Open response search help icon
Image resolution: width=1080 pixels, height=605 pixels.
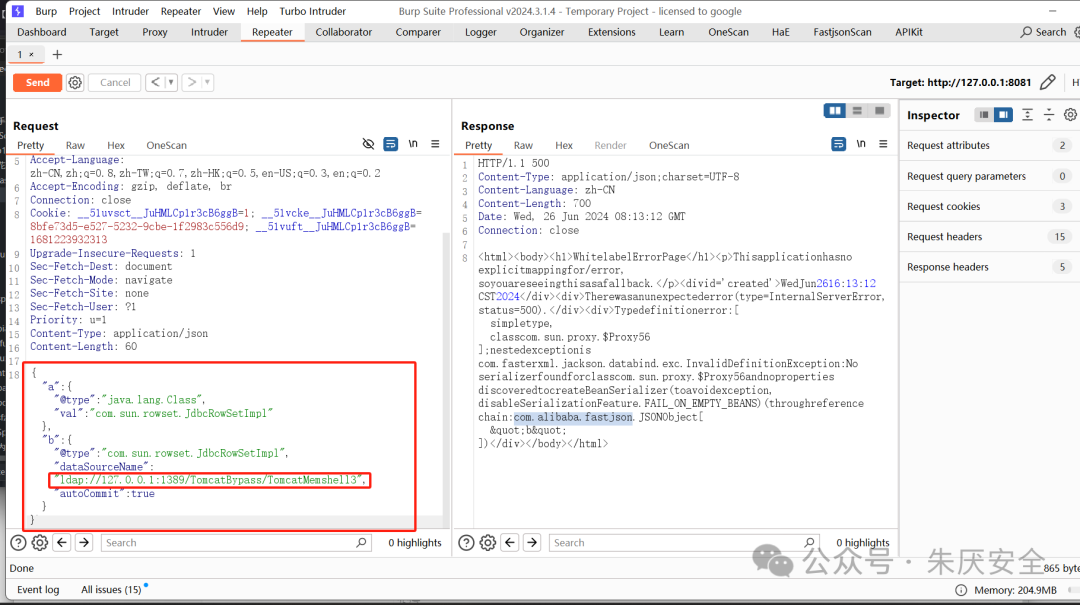[x=466, y=543]
